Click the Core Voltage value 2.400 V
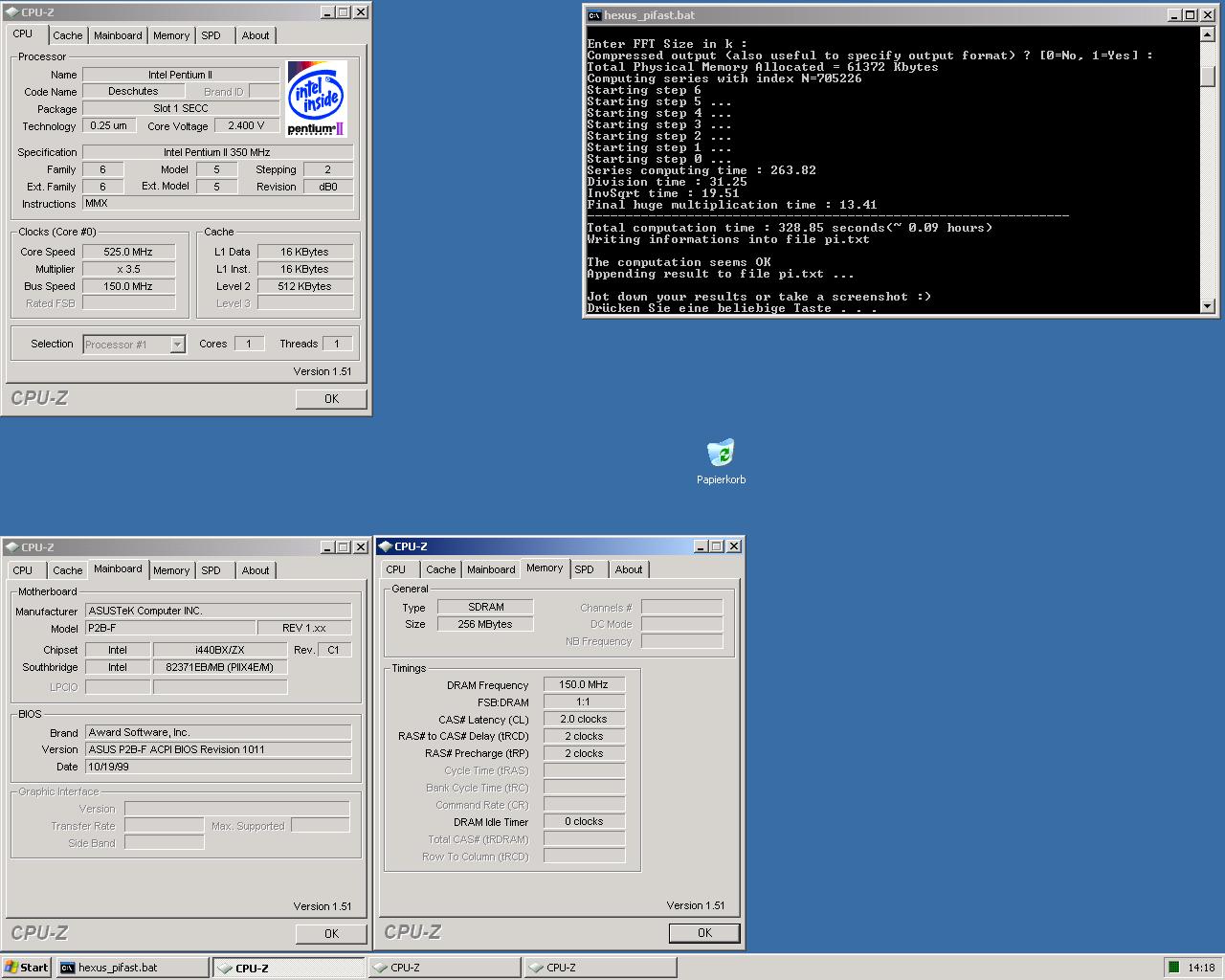Screen dimensions: 1225x980 coord(247,126)
